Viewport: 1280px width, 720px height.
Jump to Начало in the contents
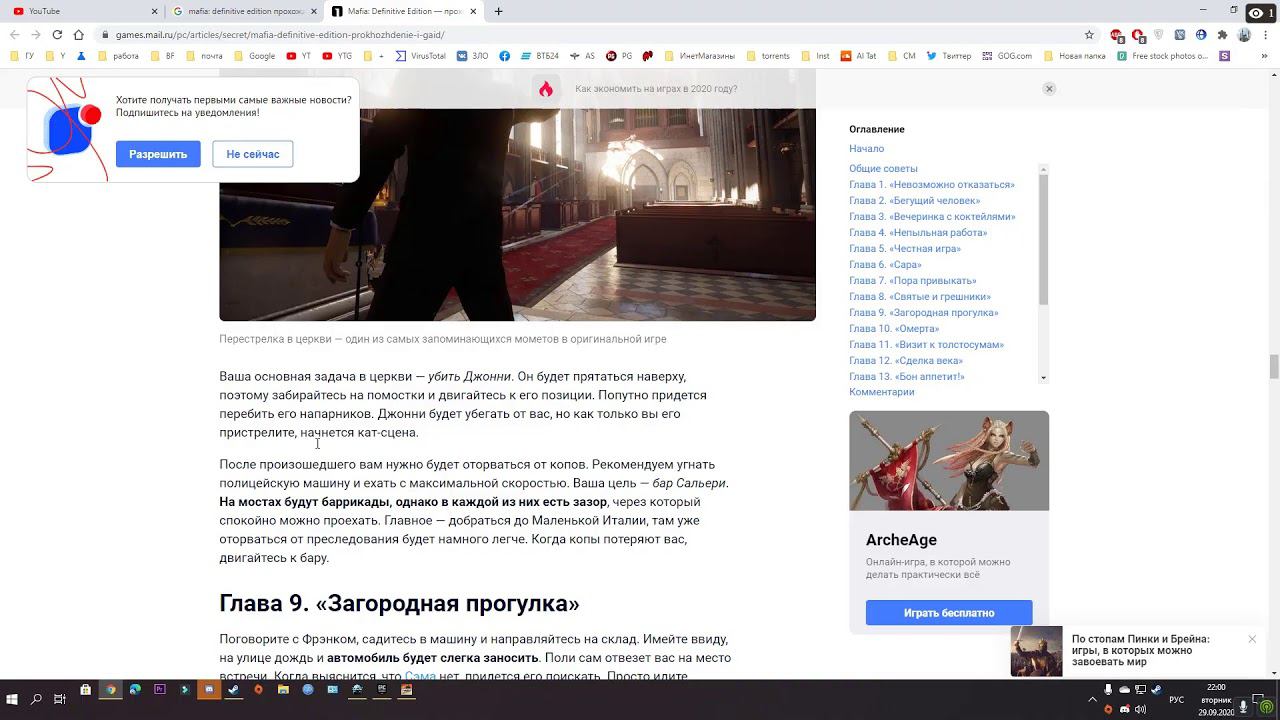tap(866, 149)
